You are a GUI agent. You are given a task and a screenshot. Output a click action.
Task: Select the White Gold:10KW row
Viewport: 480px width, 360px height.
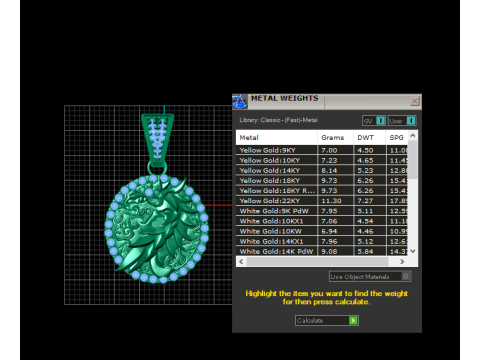(x=322, y=231)
